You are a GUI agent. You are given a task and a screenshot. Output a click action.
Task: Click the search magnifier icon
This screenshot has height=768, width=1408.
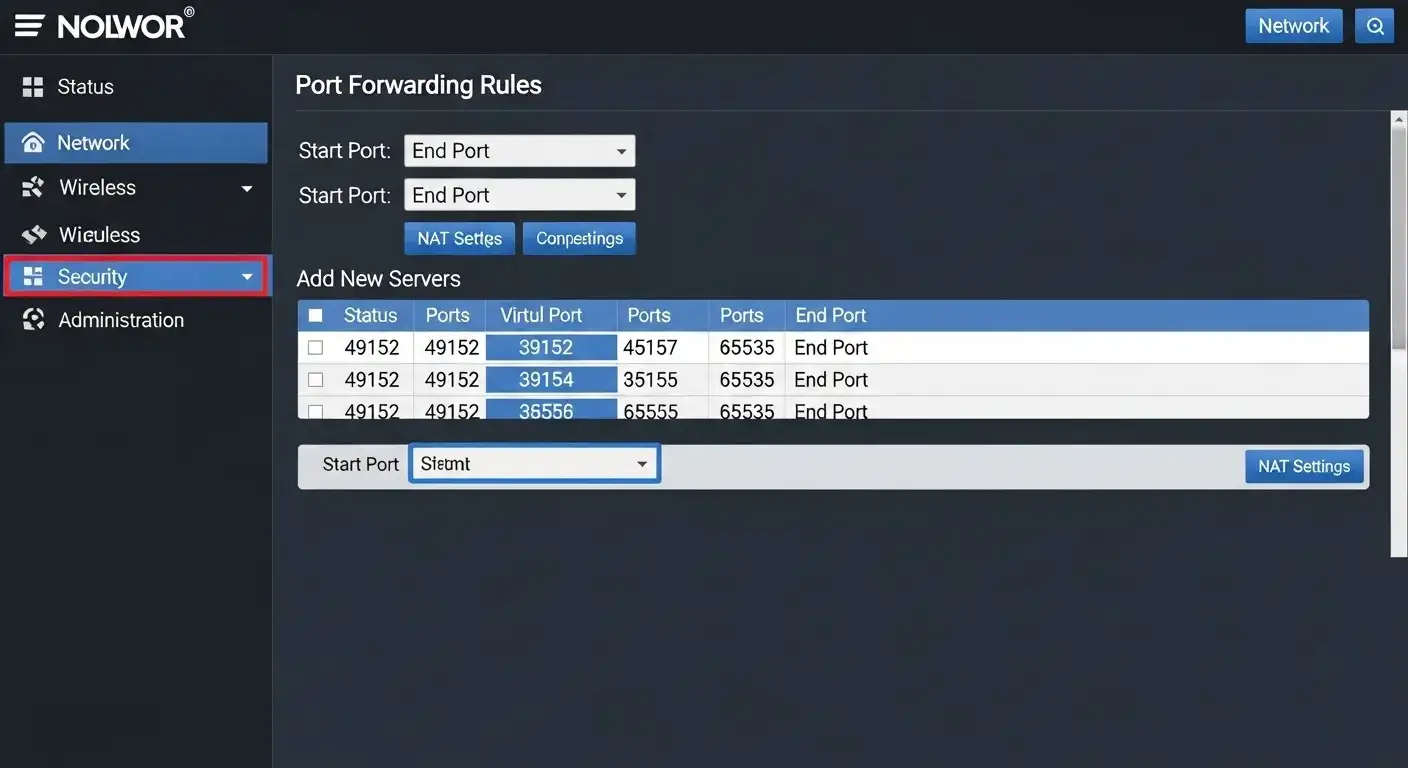[1374, 25]
